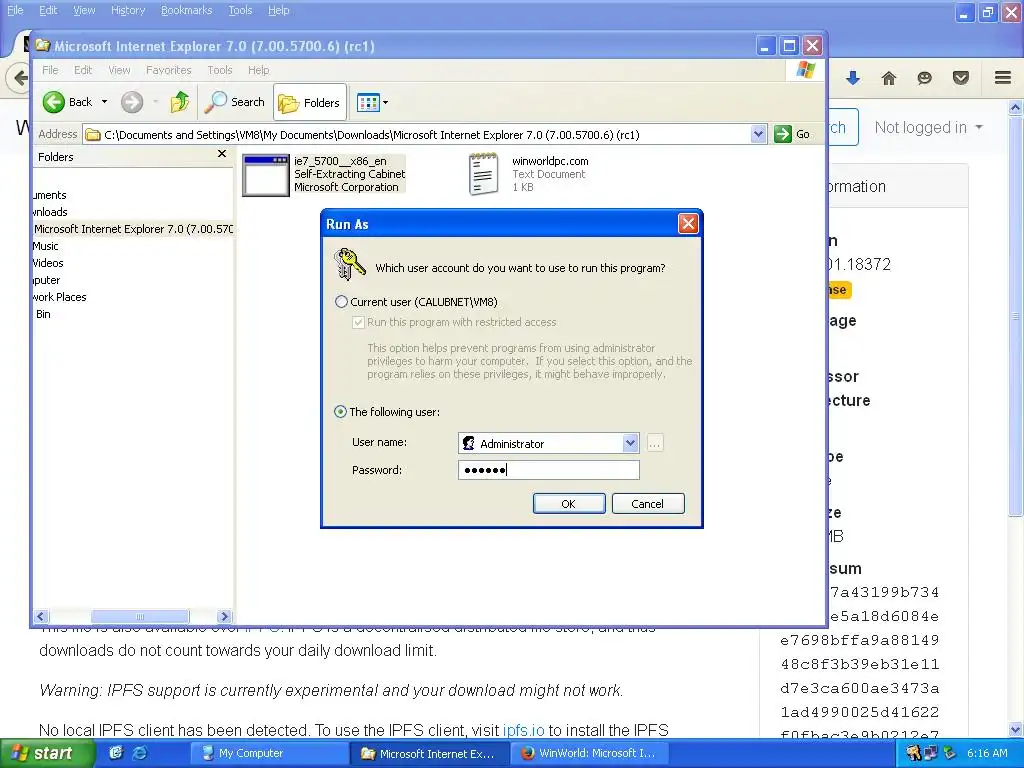This screenshot has height=768, width=1024.
Task: Open the Explorer Help menu
Action: [259, 70]
